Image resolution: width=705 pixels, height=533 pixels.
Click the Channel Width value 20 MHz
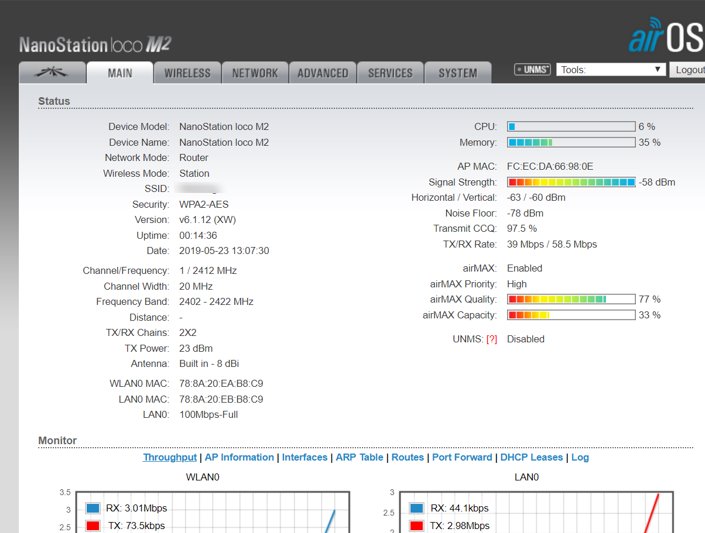click(196, 287)
